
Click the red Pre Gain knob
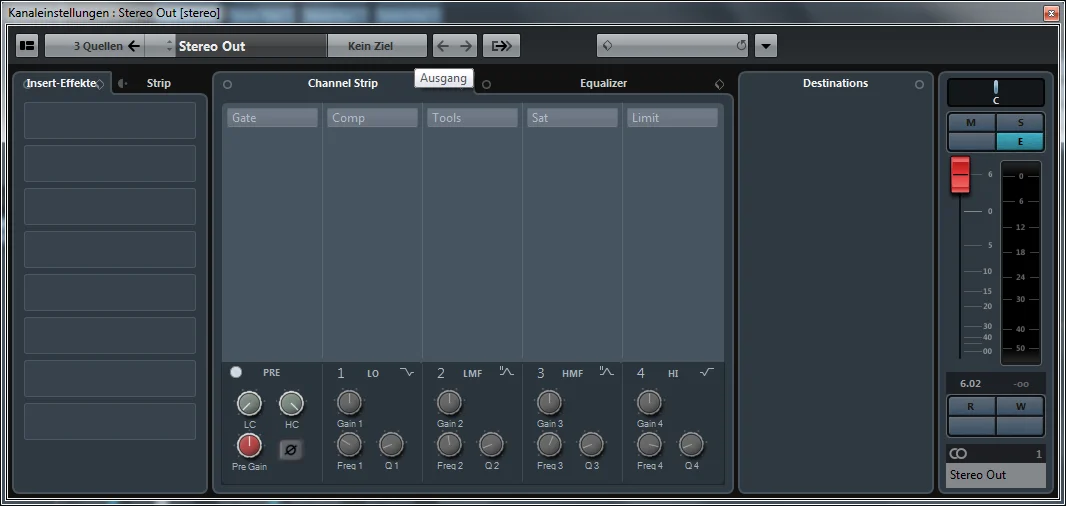[x=249, y=446]
